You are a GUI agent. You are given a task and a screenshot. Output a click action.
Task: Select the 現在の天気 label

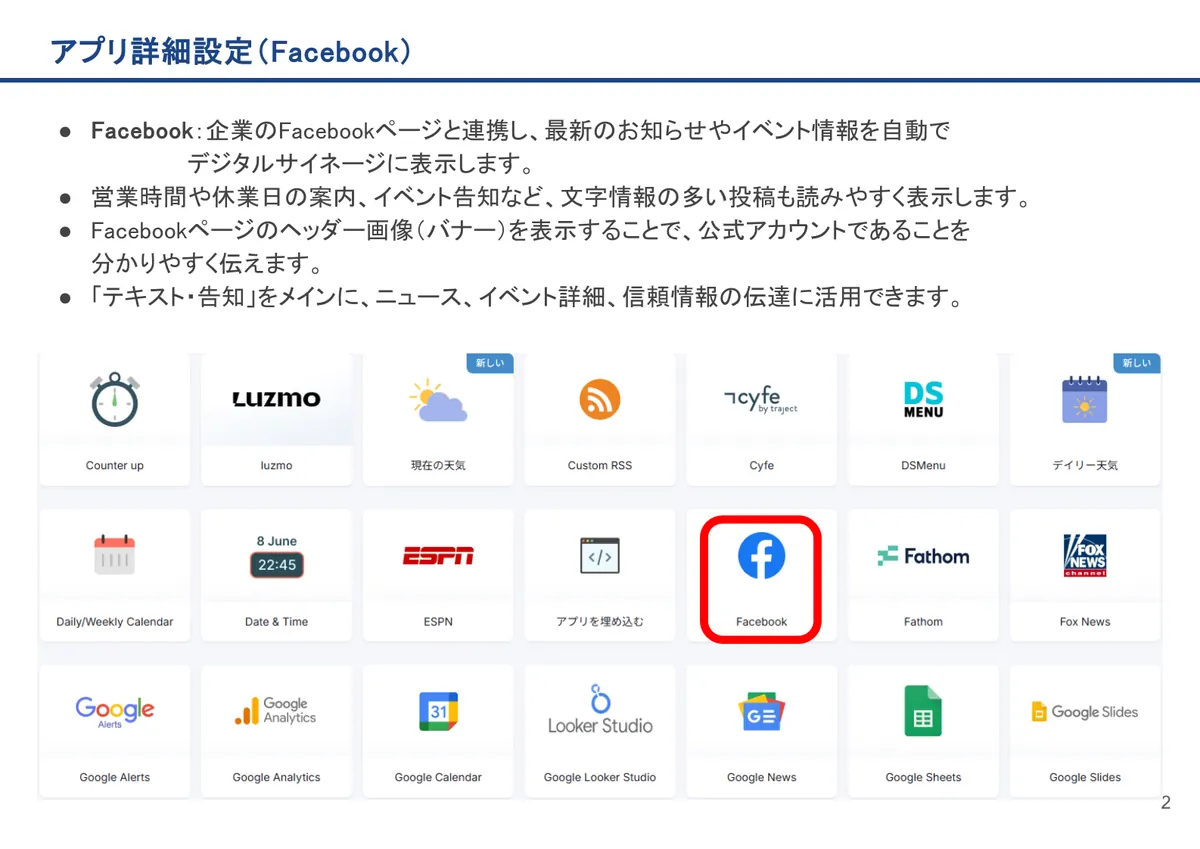coord(438,465)
